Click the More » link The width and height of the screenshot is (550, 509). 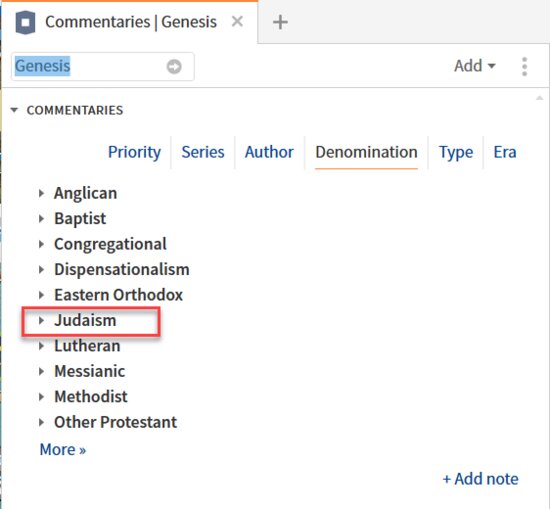coord(63,449)
